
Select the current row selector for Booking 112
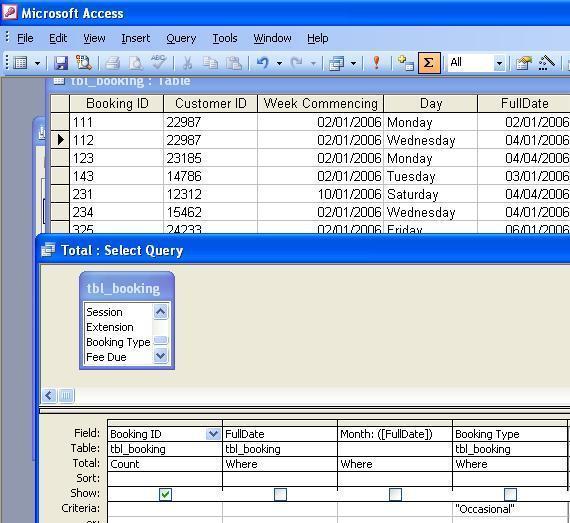60,140
